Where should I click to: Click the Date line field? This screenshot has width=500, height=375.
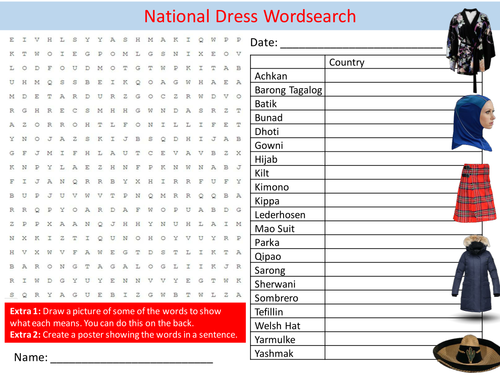pyautogui.click(x=361, y=43)
